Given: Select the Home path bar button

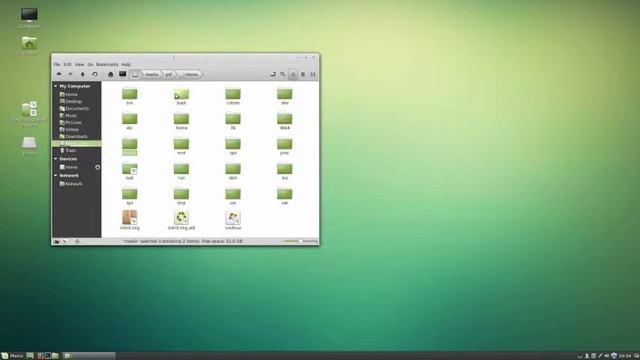Looking at the screenshot, I should click(x=189, y=75).
